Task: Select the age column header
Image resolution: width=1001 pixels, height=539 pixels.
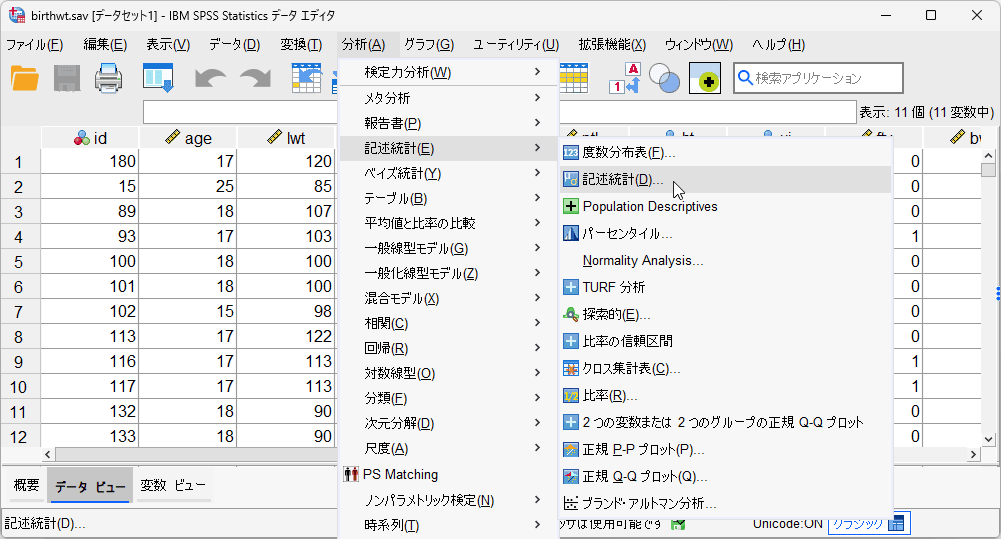Action: (188, 138)
